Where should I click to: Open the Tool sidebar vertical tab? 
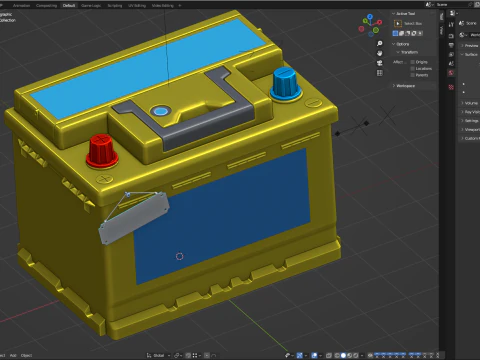(x=442, y=17)
